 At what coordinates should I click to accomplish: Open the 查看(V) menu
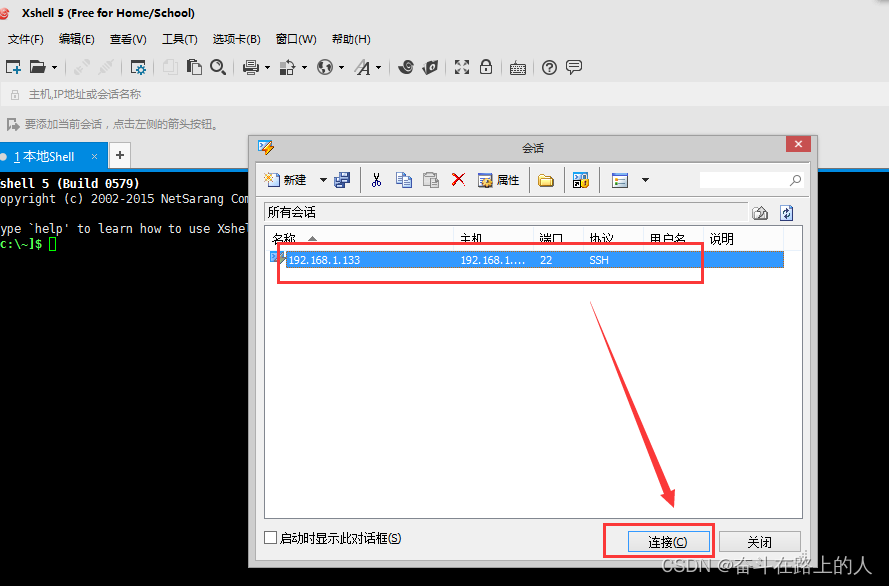pos(128,39)
